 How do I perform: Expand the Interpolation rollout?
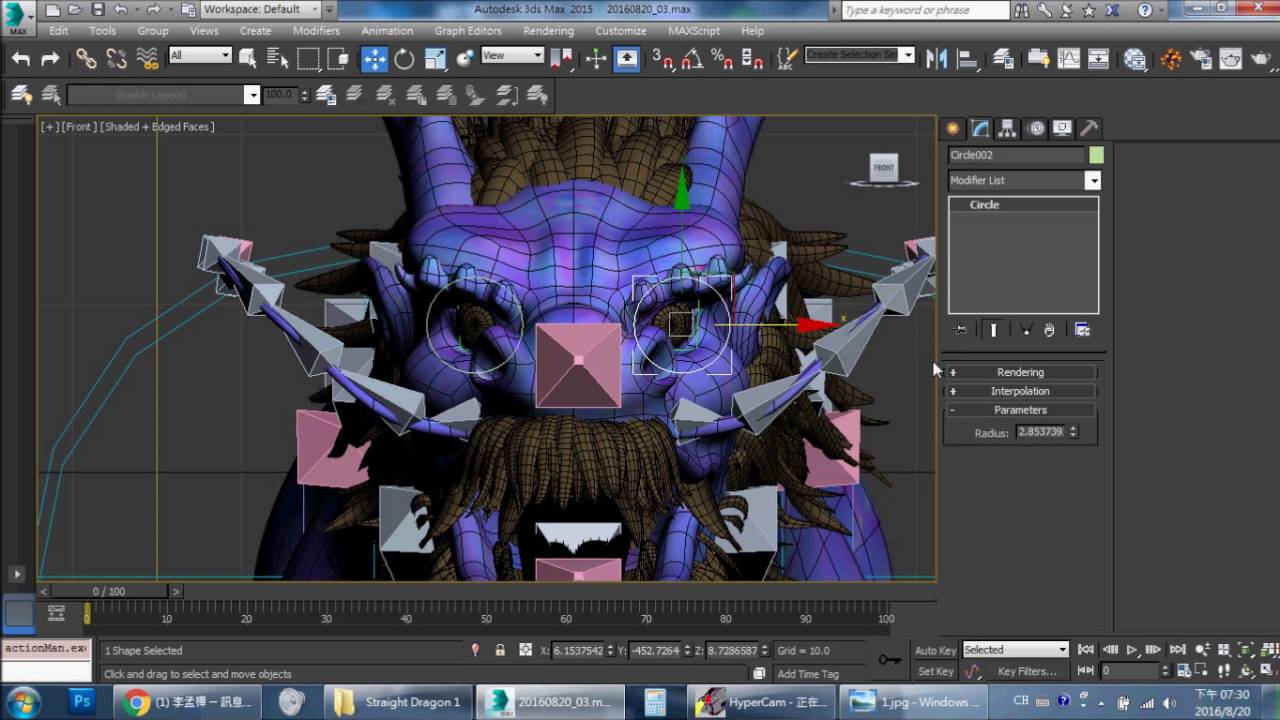[x=1020, y=391]
